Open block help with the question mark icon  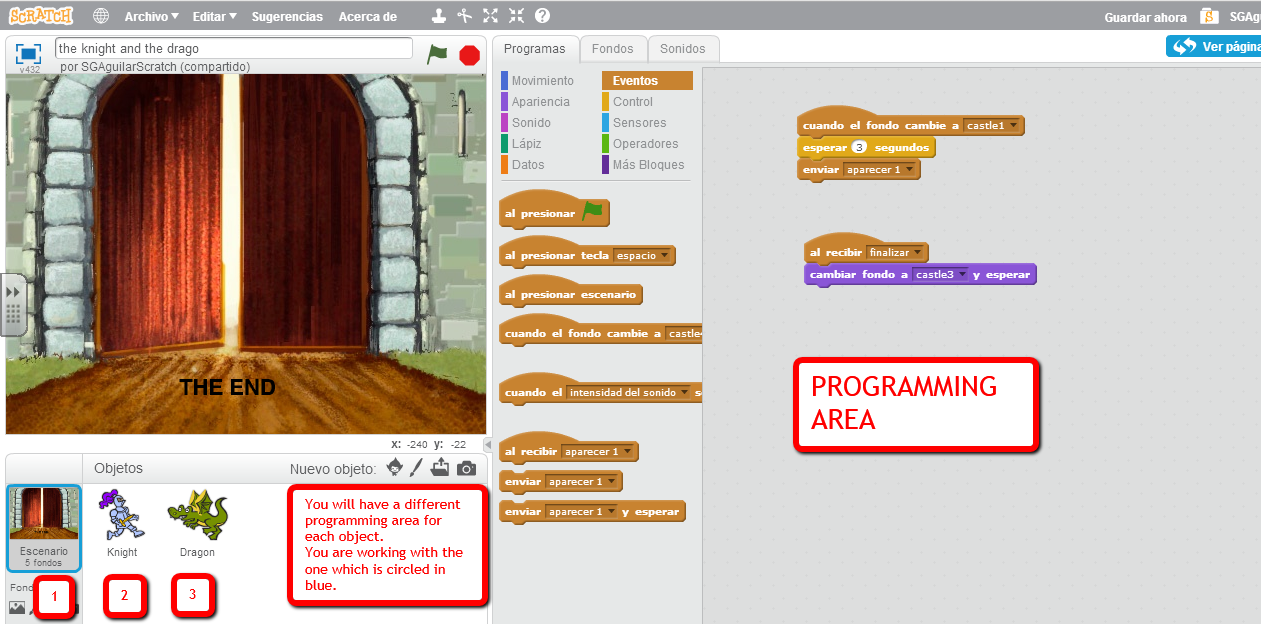click(541, 15)
